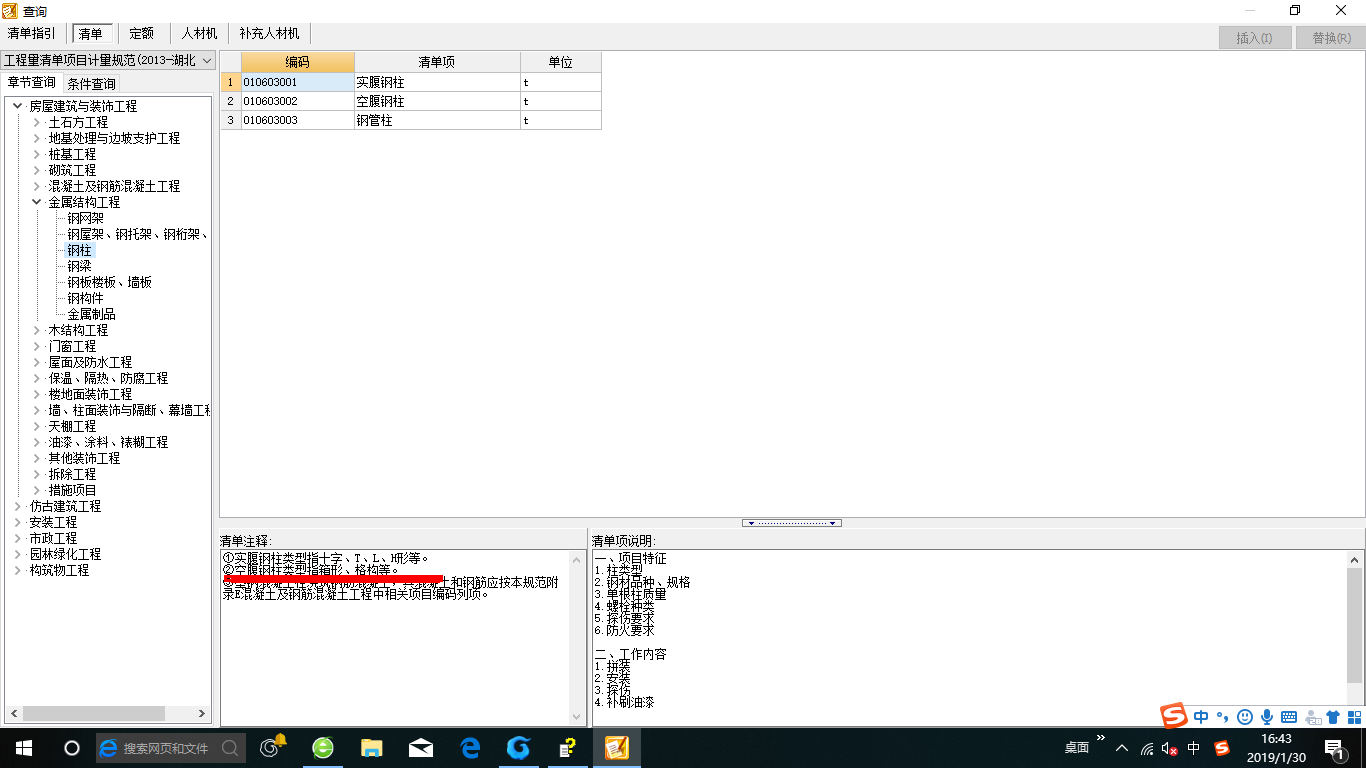Viewport: 1366px width, 768px height.
Task: Collapse the 金属结构工程 node arrow
Action: [37, 202]
